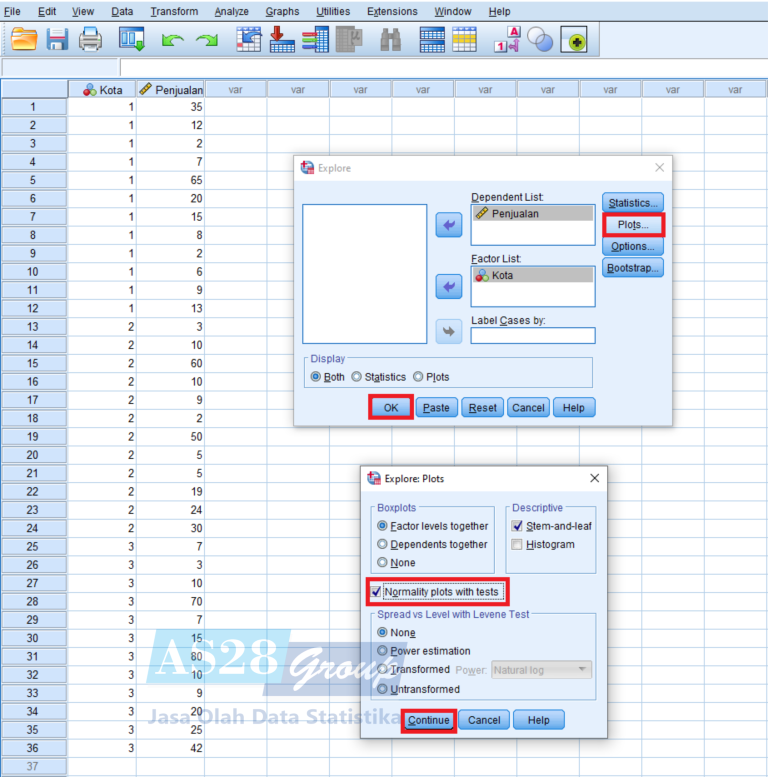Click the Recall recent dialogs icon
The width and height of the screenshot is (768, 777).
pyautogui.click(x=132, y=39)
